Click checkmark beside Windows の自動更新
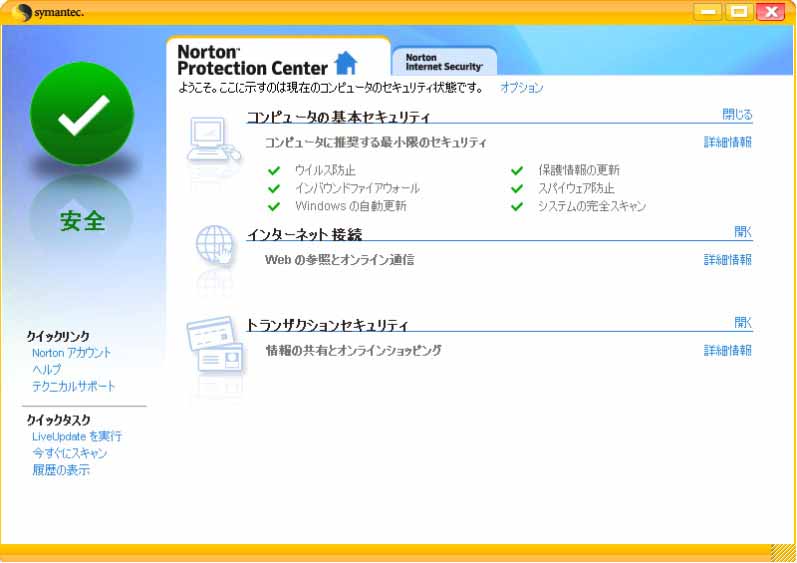This screenshot has height=563, width=797. click(274, 206)
